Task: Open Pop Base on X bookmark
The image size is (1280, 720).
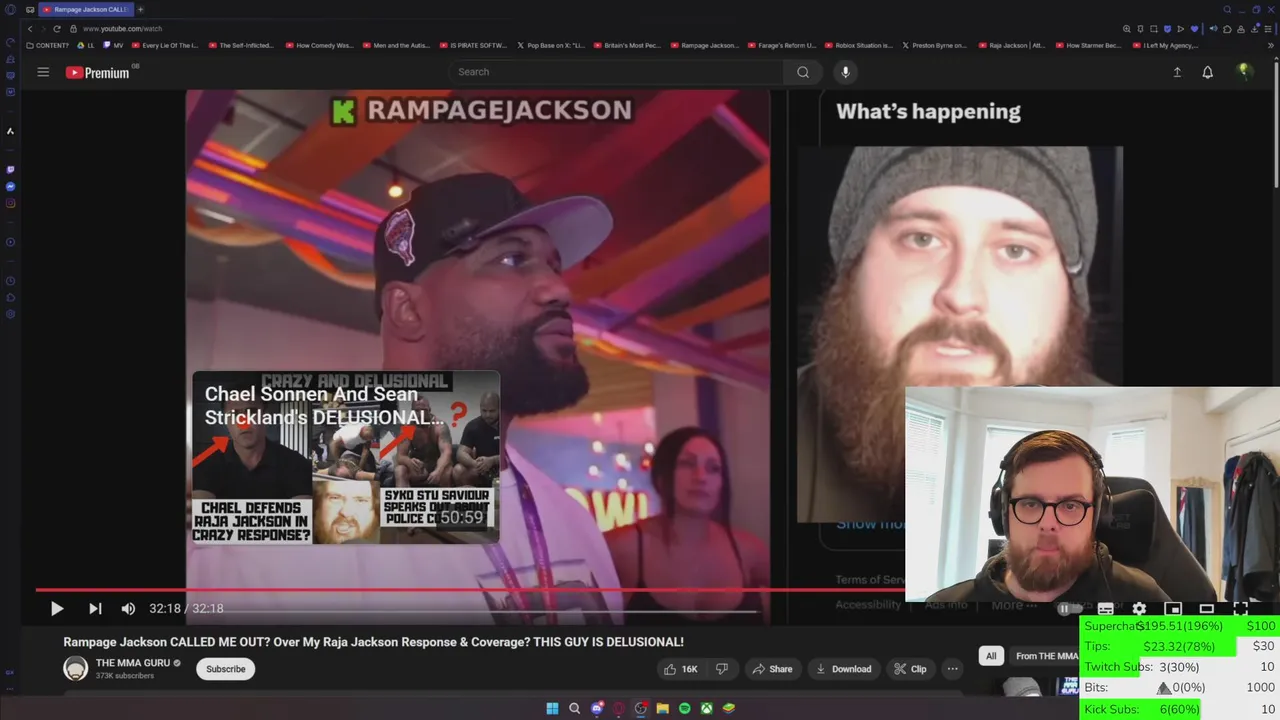Action: click(x=550, y=45)
